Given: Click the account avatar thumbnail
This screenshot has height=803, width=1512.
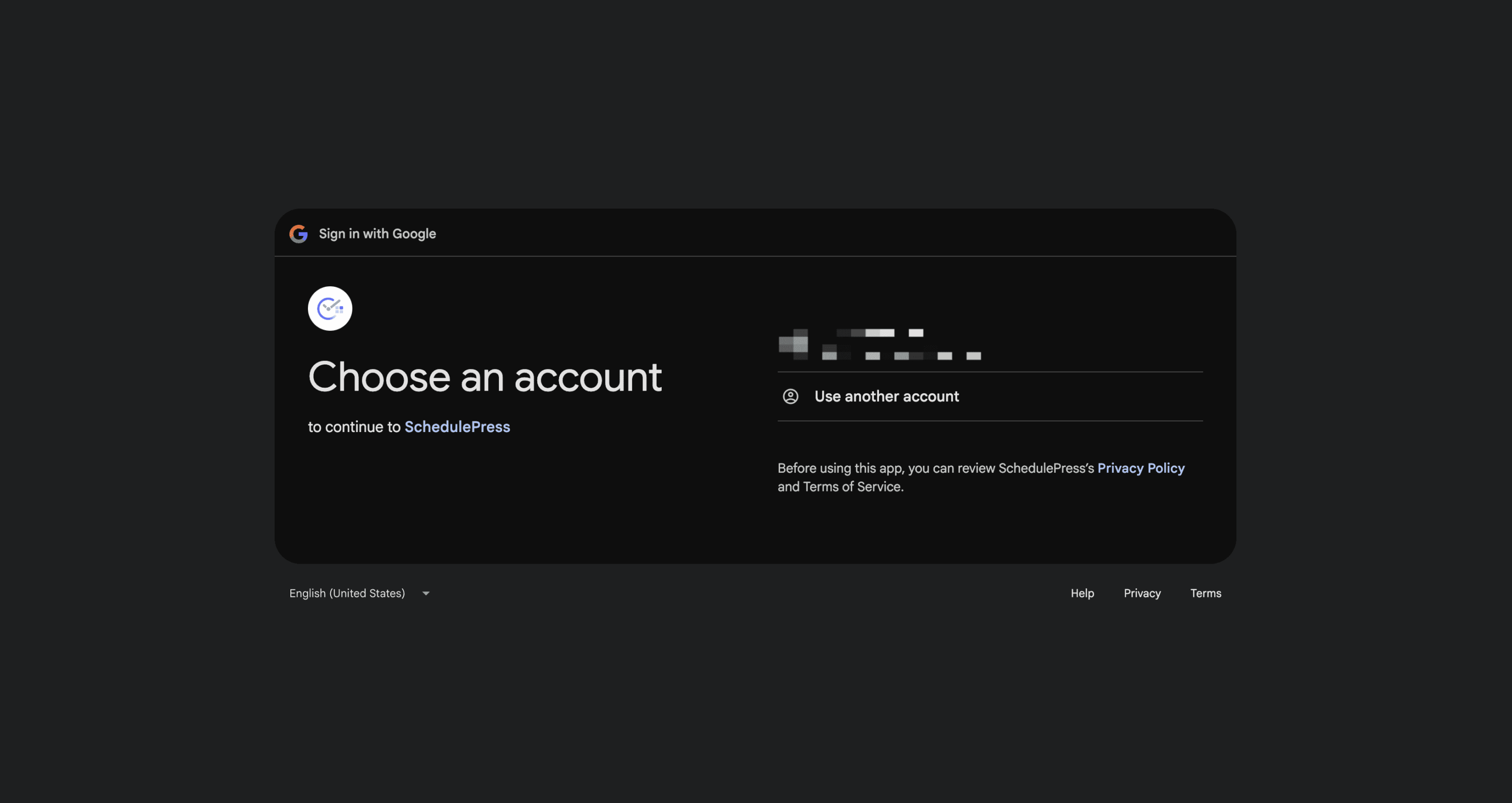Looking at the screenshot, I should [793, 344].
